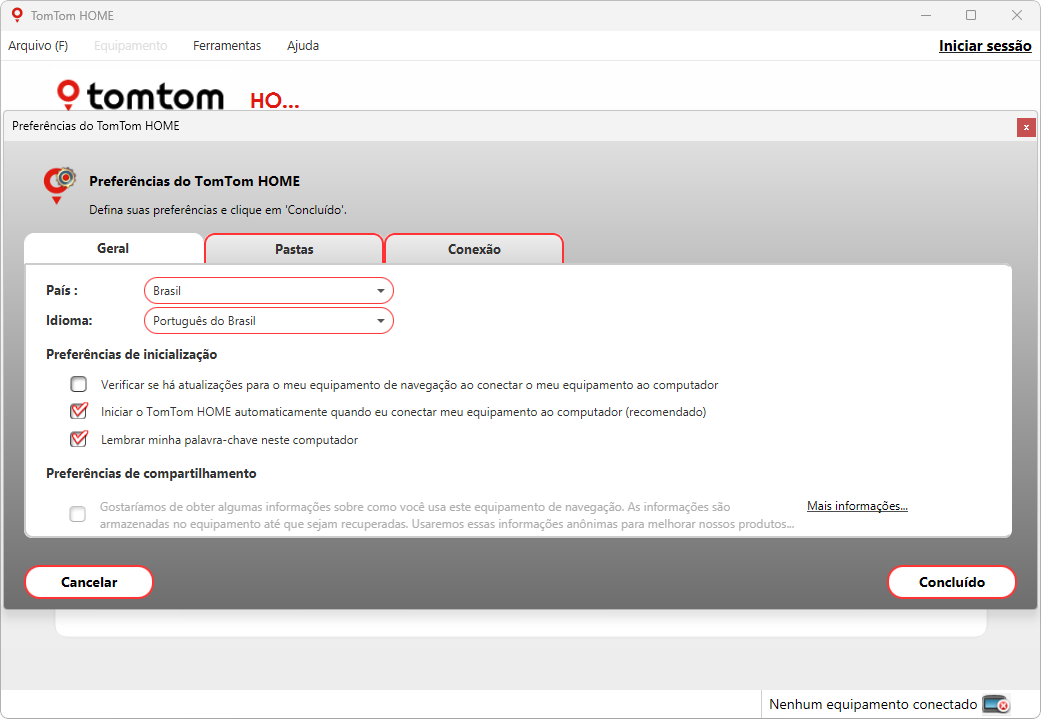Open the País dropdown showing Brasil

click(269, 291)
